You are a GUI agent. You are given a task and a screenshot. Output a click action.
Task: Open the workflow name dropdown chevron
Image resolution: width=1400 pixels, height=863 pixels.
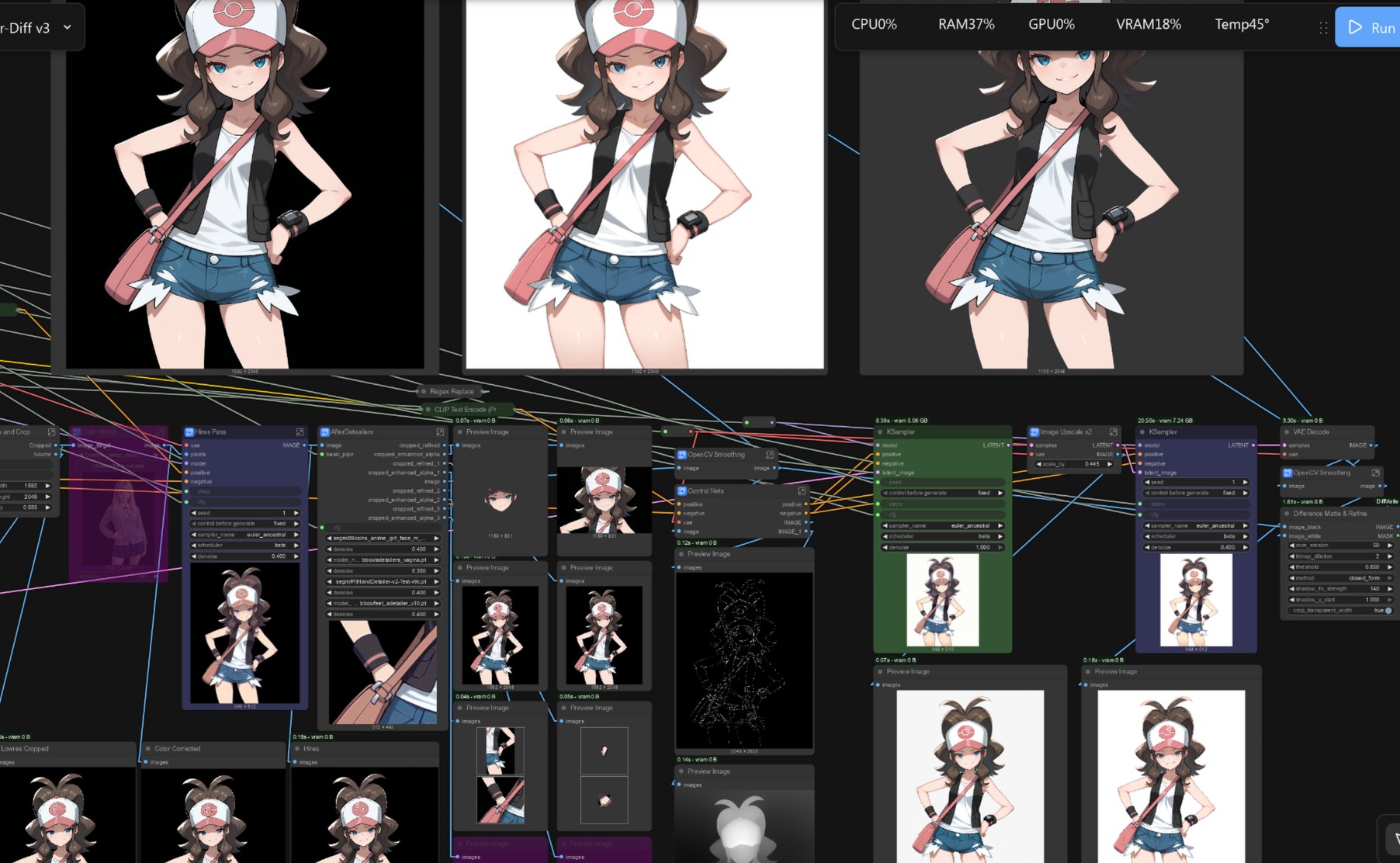(x=68, y=27)
